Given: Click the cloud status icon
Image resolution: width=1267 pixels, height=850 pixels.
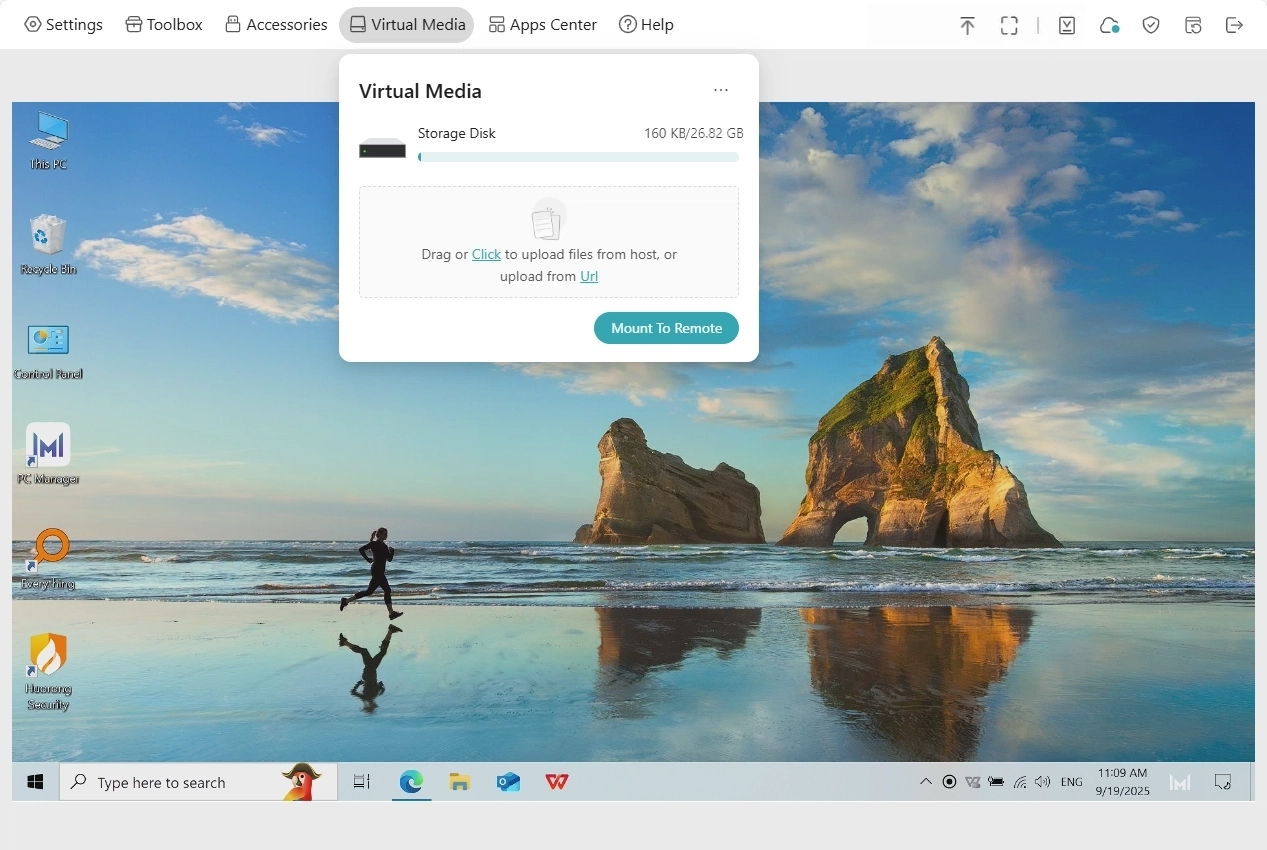Looking at the screenshot, I should point(1109,26).
